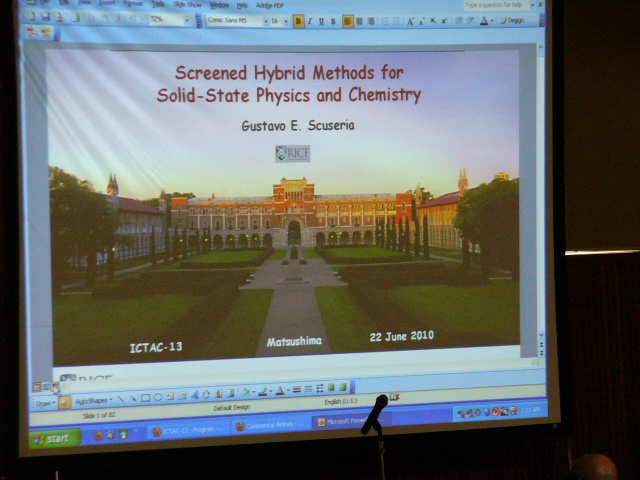Click Slide Show view icon
Screen dimensions: 640x480
(55, 387)
